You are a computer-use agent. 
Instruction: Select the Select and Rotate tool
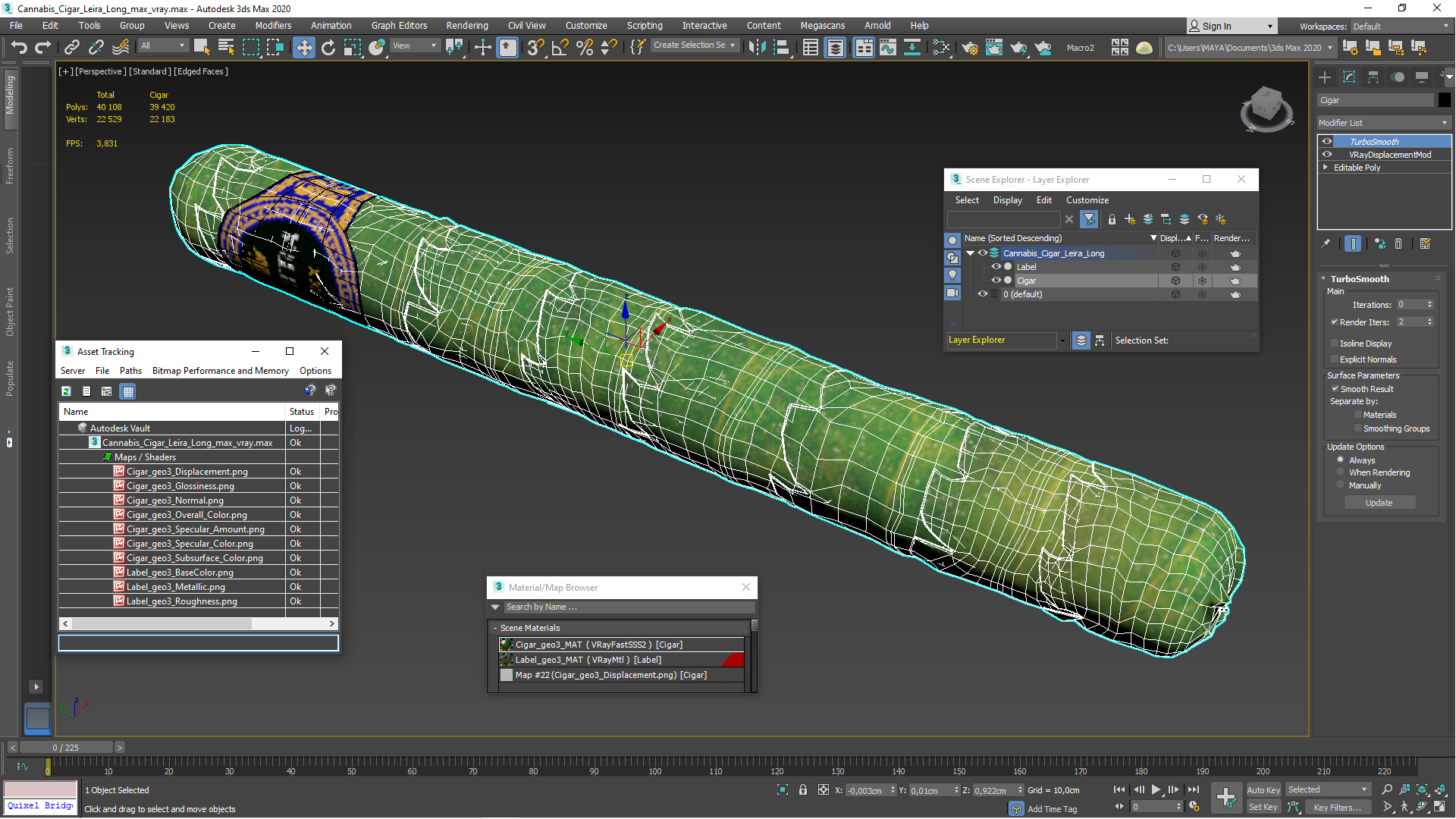[328, 48]
